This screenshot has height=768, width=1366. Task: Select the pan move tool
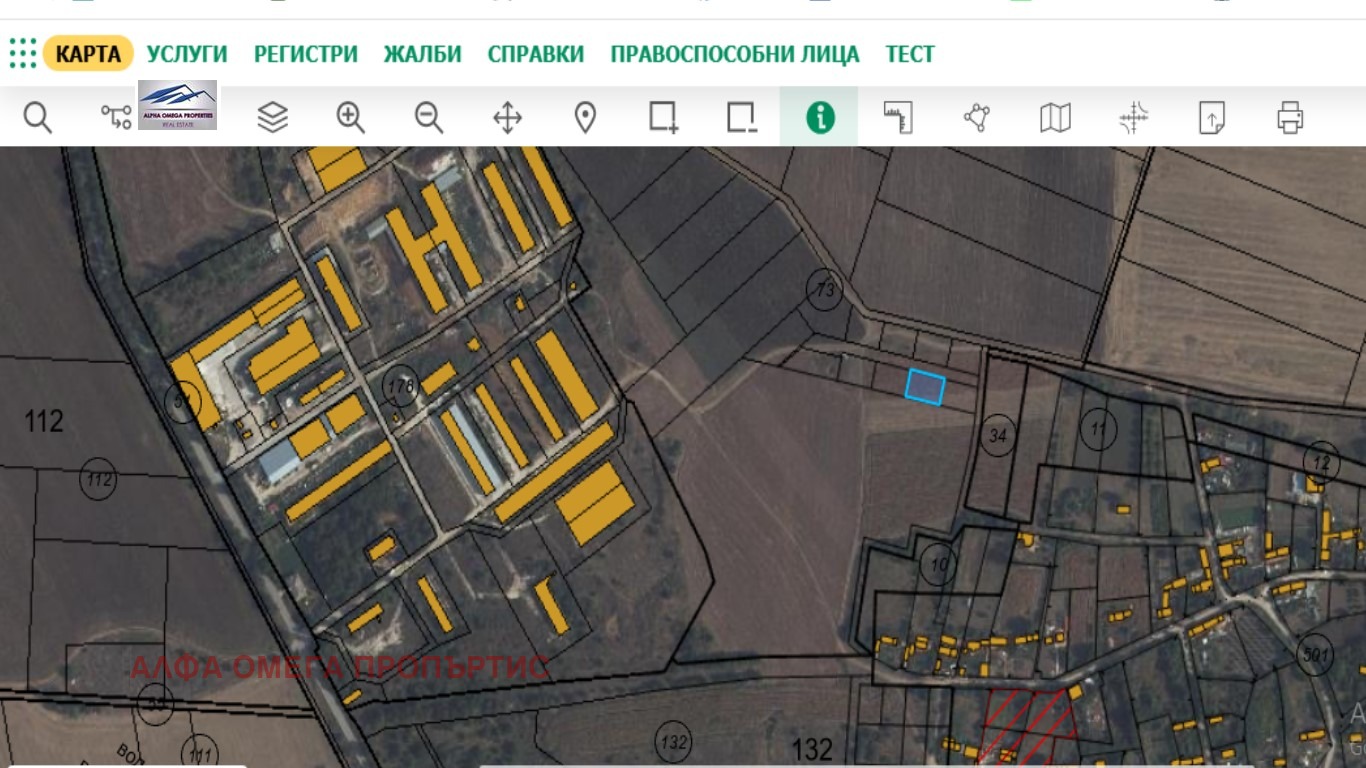pos(507,118)
